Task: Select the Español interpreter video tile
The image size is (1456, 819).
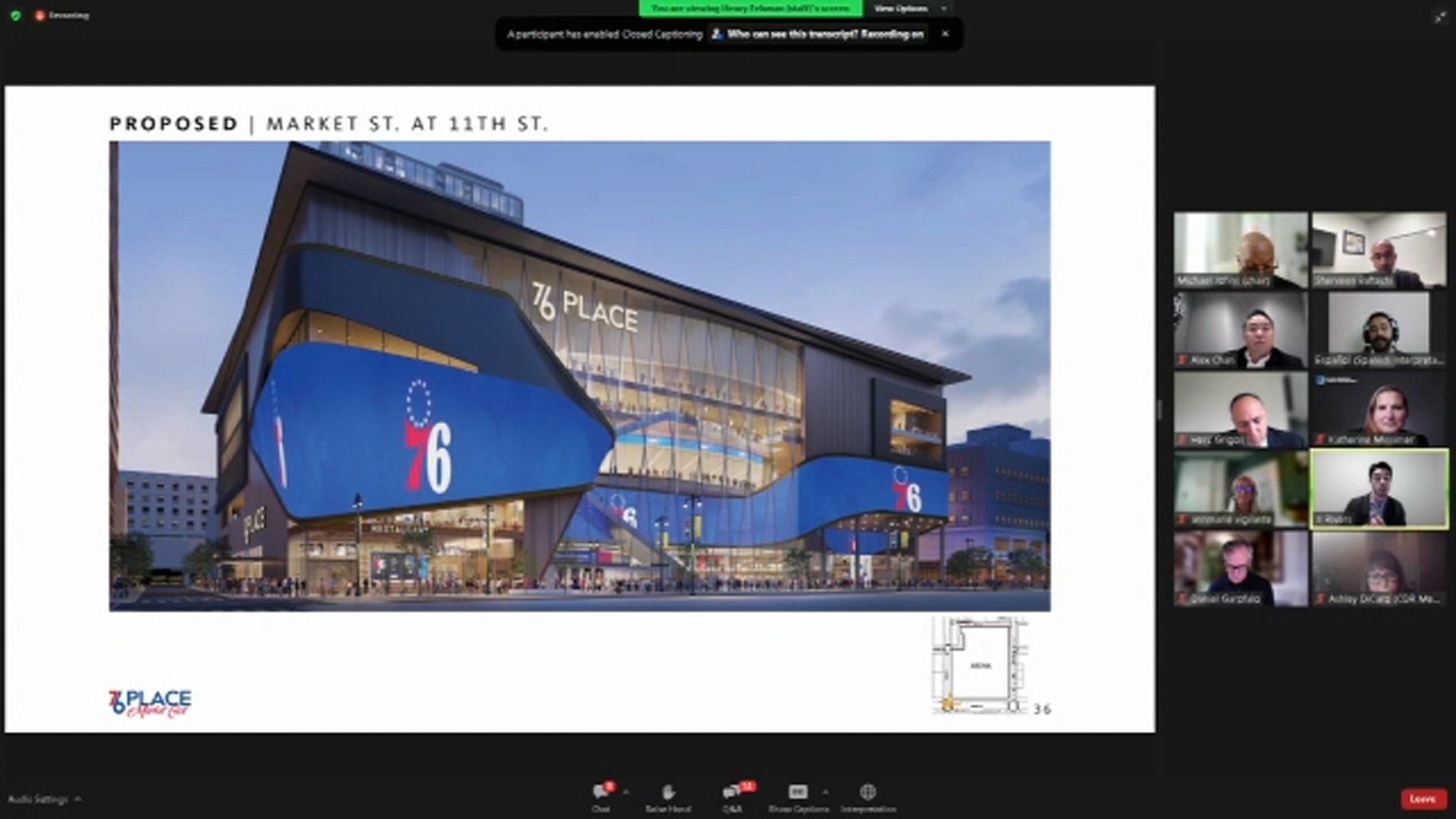Action: (x=1379, y=330)
